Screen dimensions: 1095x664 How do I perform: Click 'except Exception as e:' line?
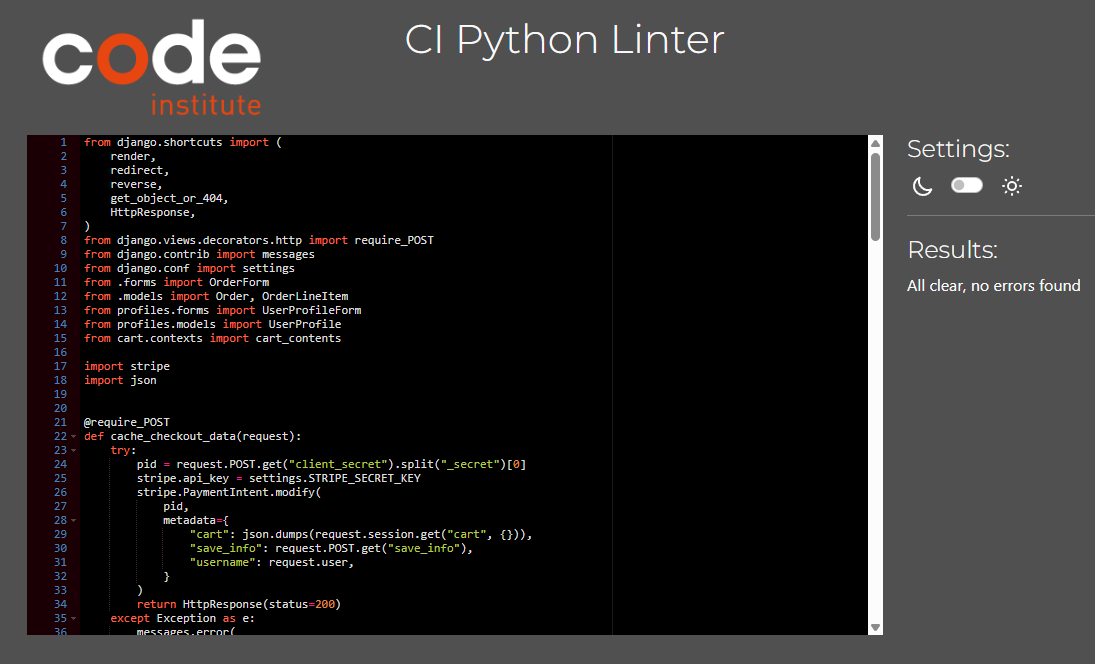[x=182, y=617]
